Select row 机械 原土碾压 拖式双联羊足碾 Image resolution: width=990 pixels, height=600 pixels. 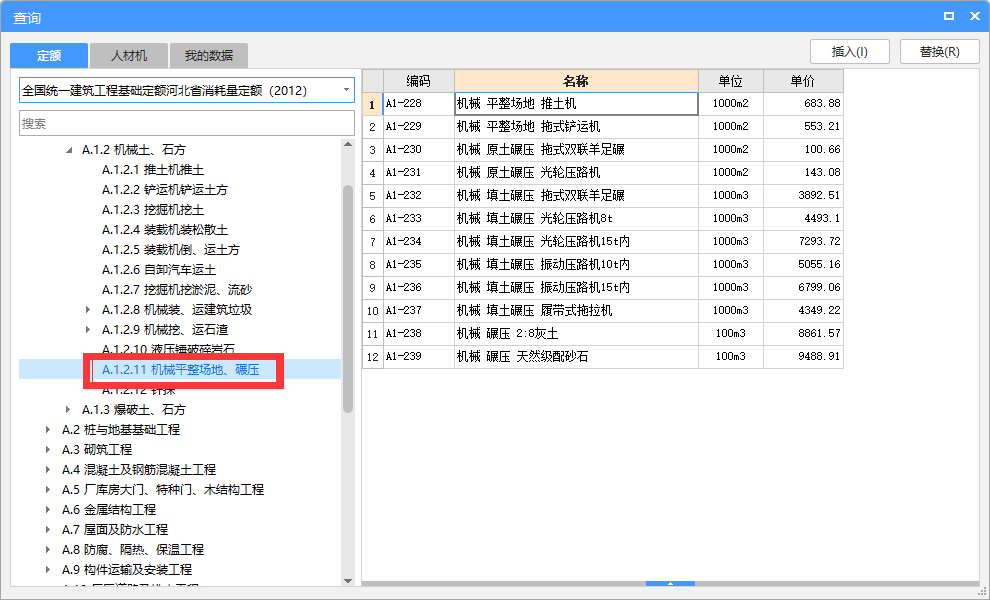pyautogui.click(x=576, y=150)
